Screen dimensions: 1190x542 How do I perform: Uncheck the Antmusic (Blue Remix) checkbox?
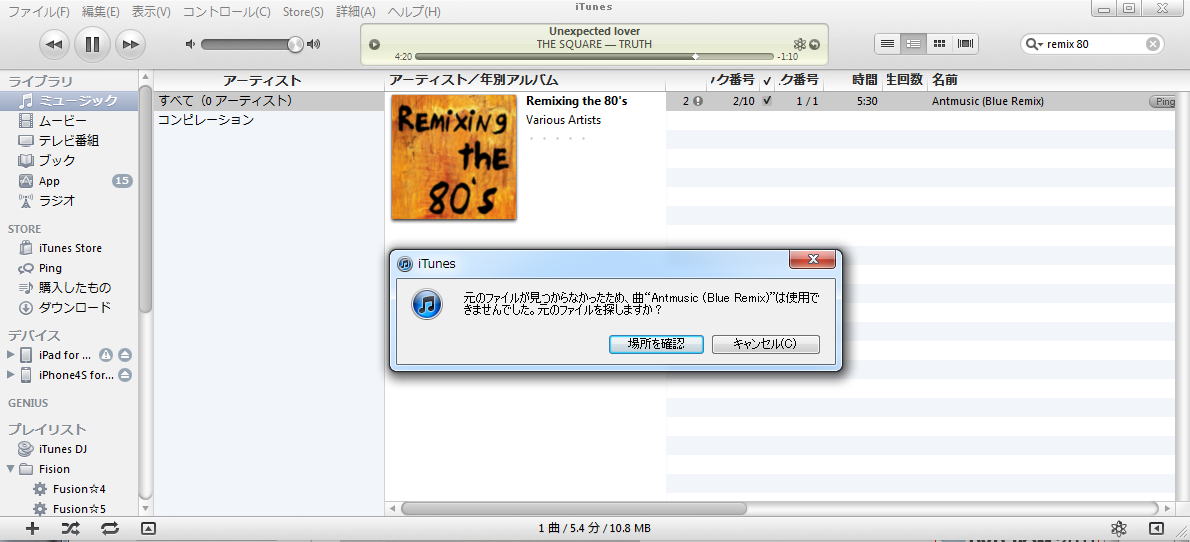click(x=767, y=101)
